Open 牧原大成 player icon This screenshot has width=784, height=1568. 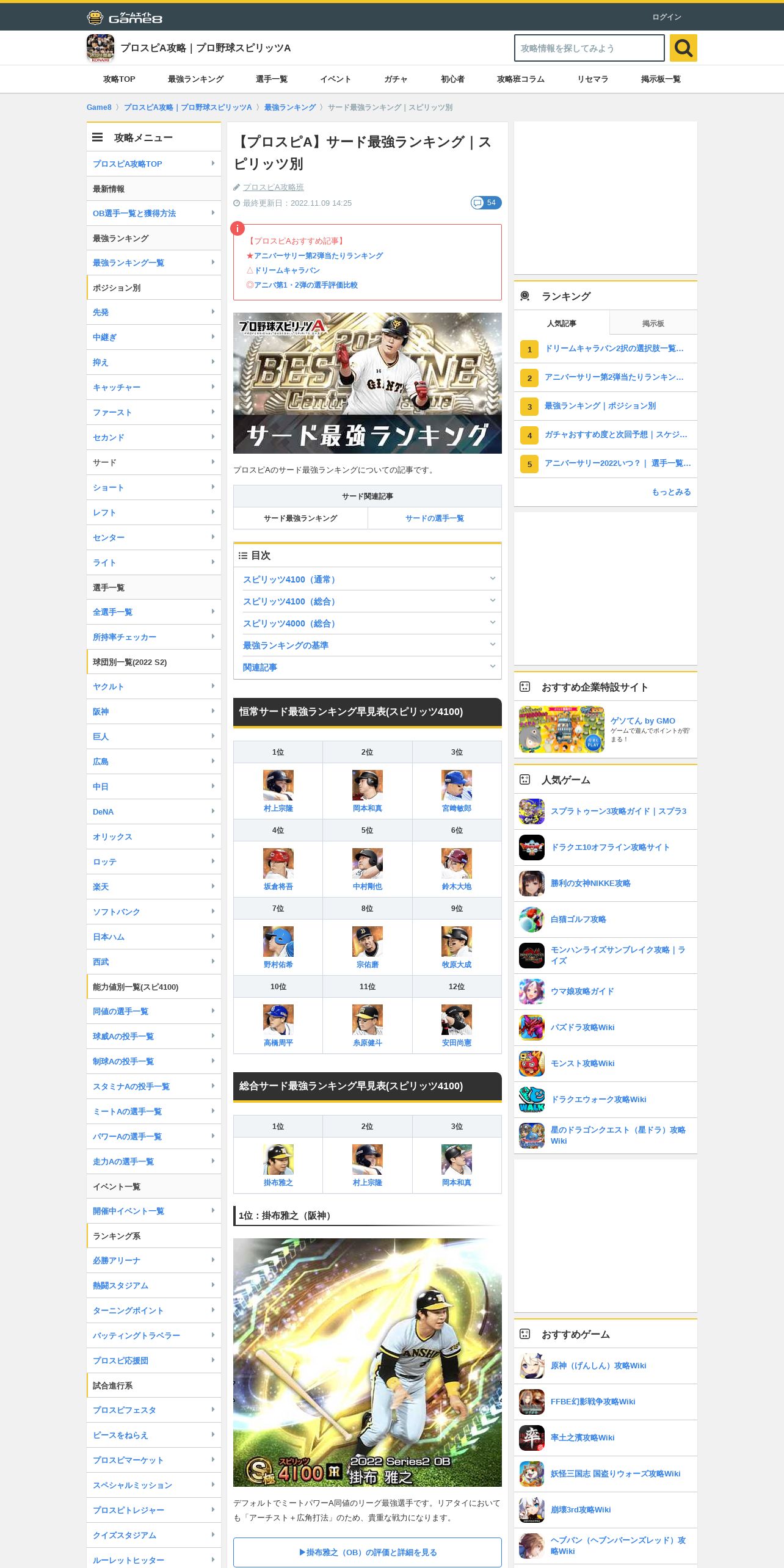point(457,942)
